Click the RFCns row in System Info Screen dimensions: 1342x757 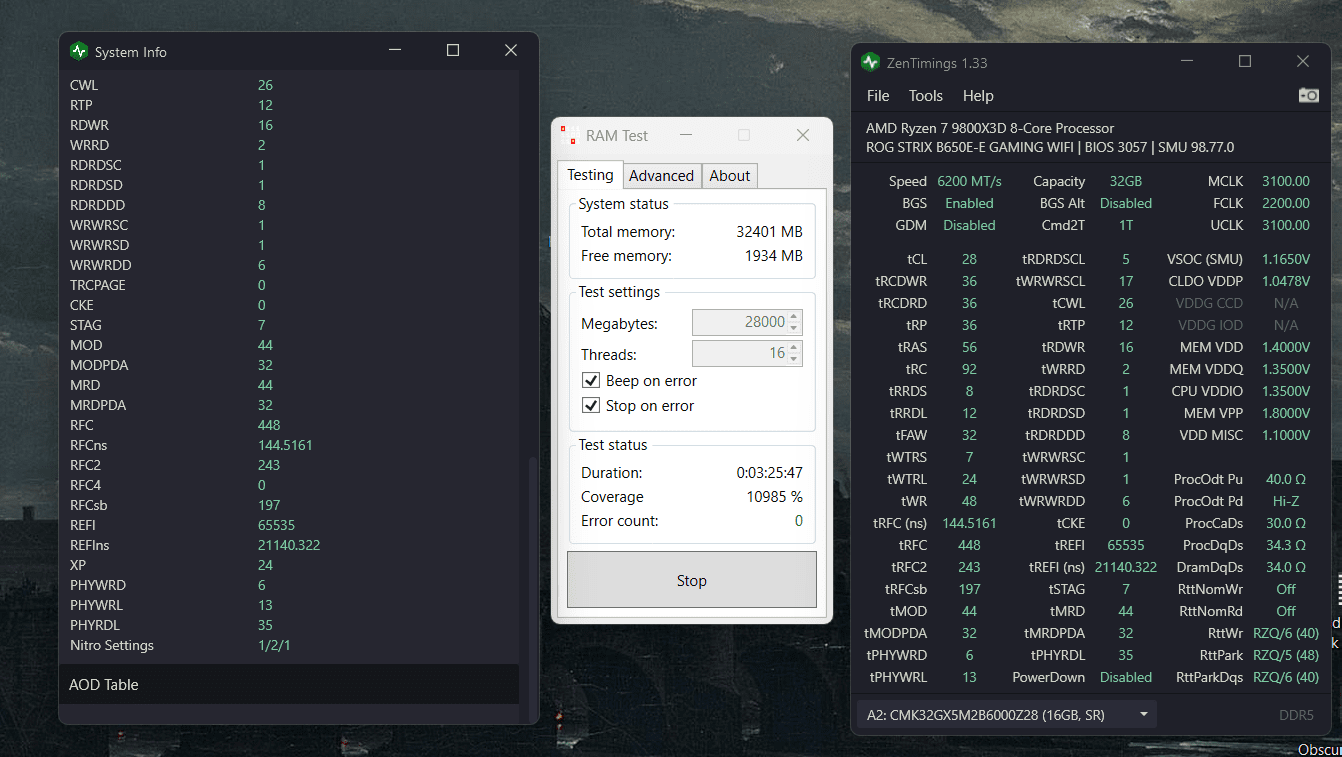(289, 445)
